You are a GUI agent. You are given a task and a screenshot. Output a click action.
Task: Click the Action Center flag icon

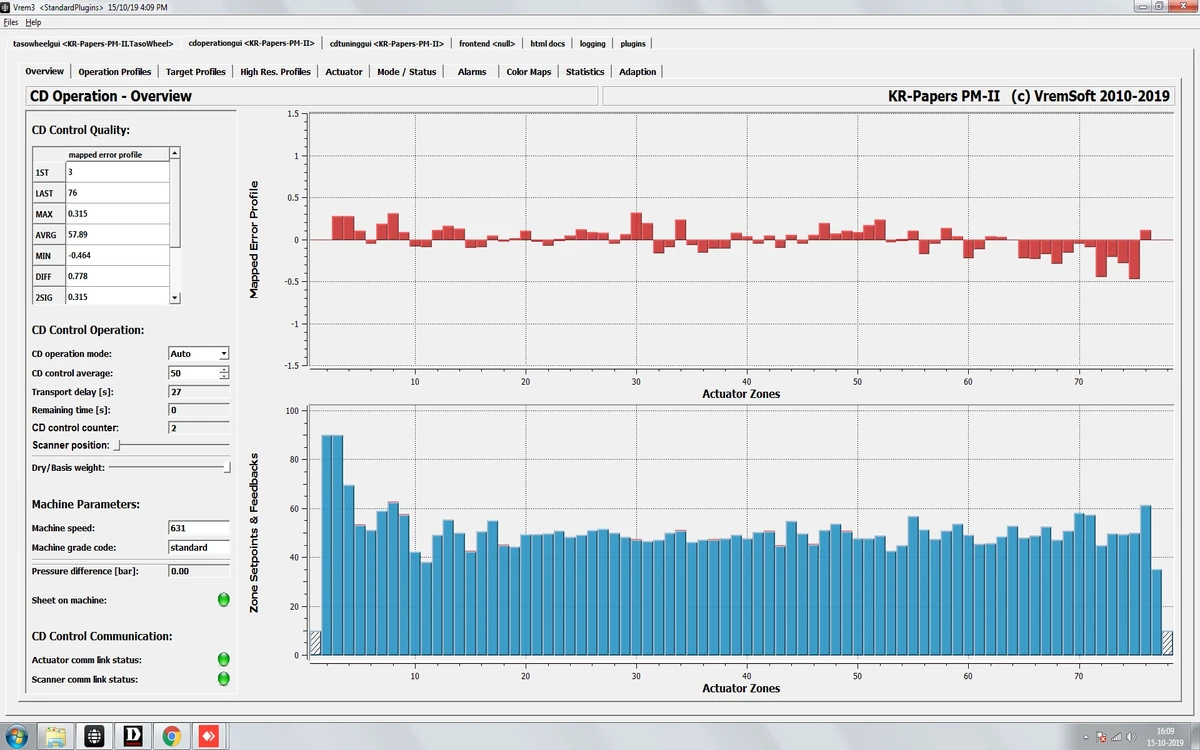(x=1101, y=737)
